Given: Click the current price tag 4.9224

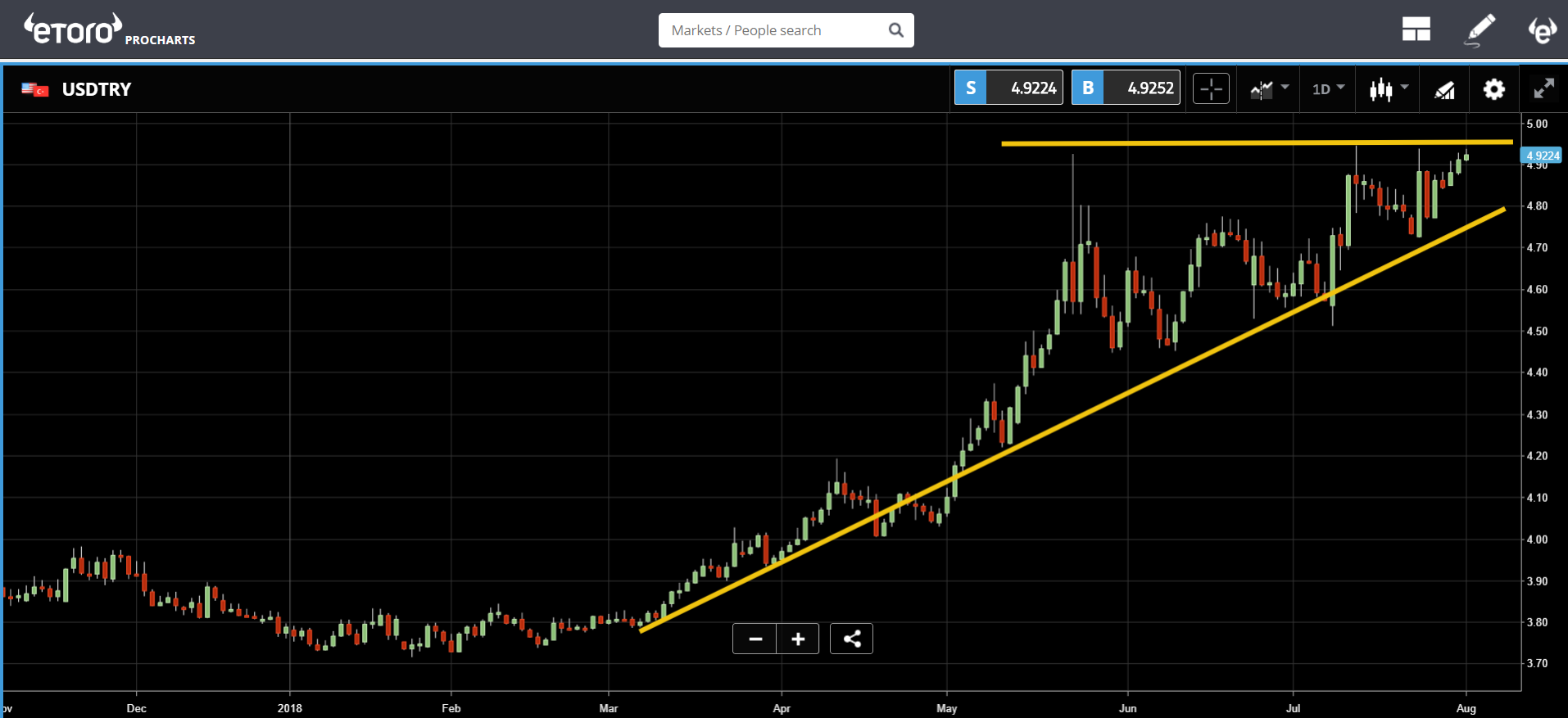Looking at the screenshot, I should click(x=1541, y=156).
